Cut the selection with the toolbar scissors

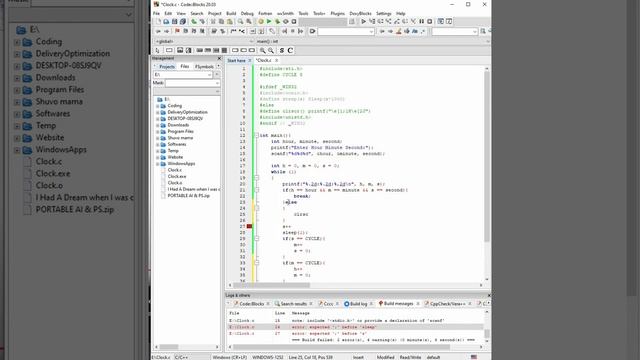click(x=213, y=22)
